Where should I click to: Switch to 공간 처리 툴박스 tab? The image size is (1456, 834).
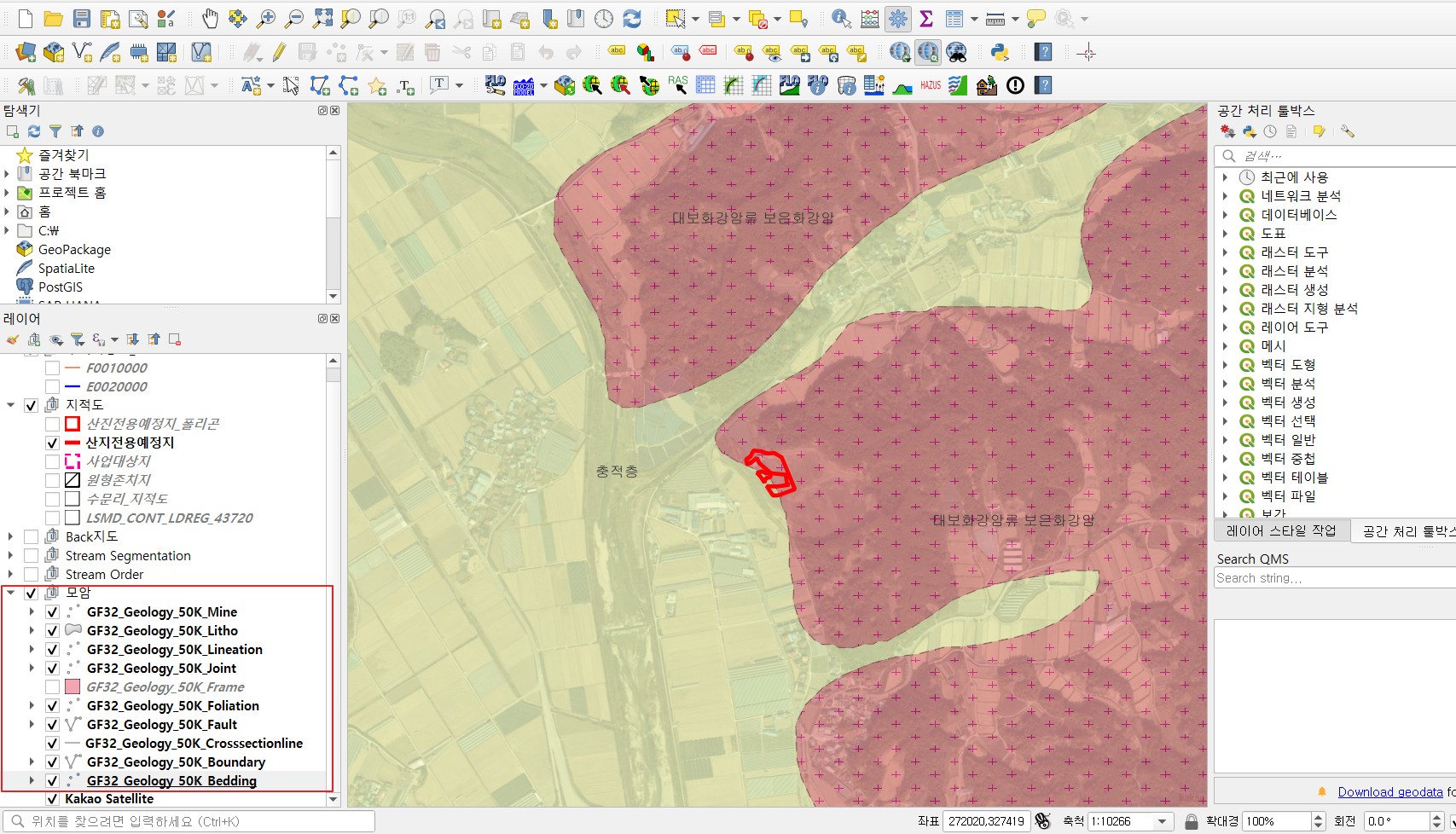[x=1406, y=531]
